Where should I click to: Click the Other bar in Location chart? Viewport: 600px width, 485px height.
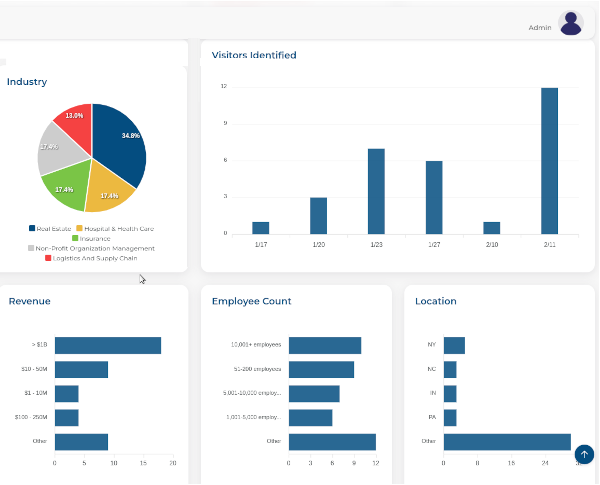(507, 441)
